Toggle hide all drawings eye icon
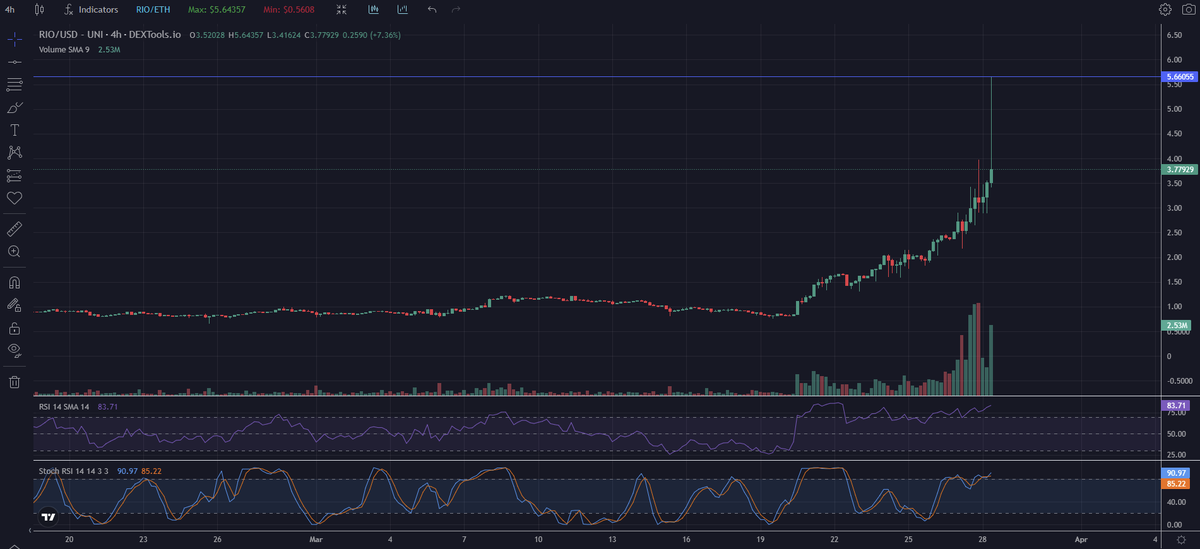The height and width of the screenshot is (549, 1200). point(14,350)
